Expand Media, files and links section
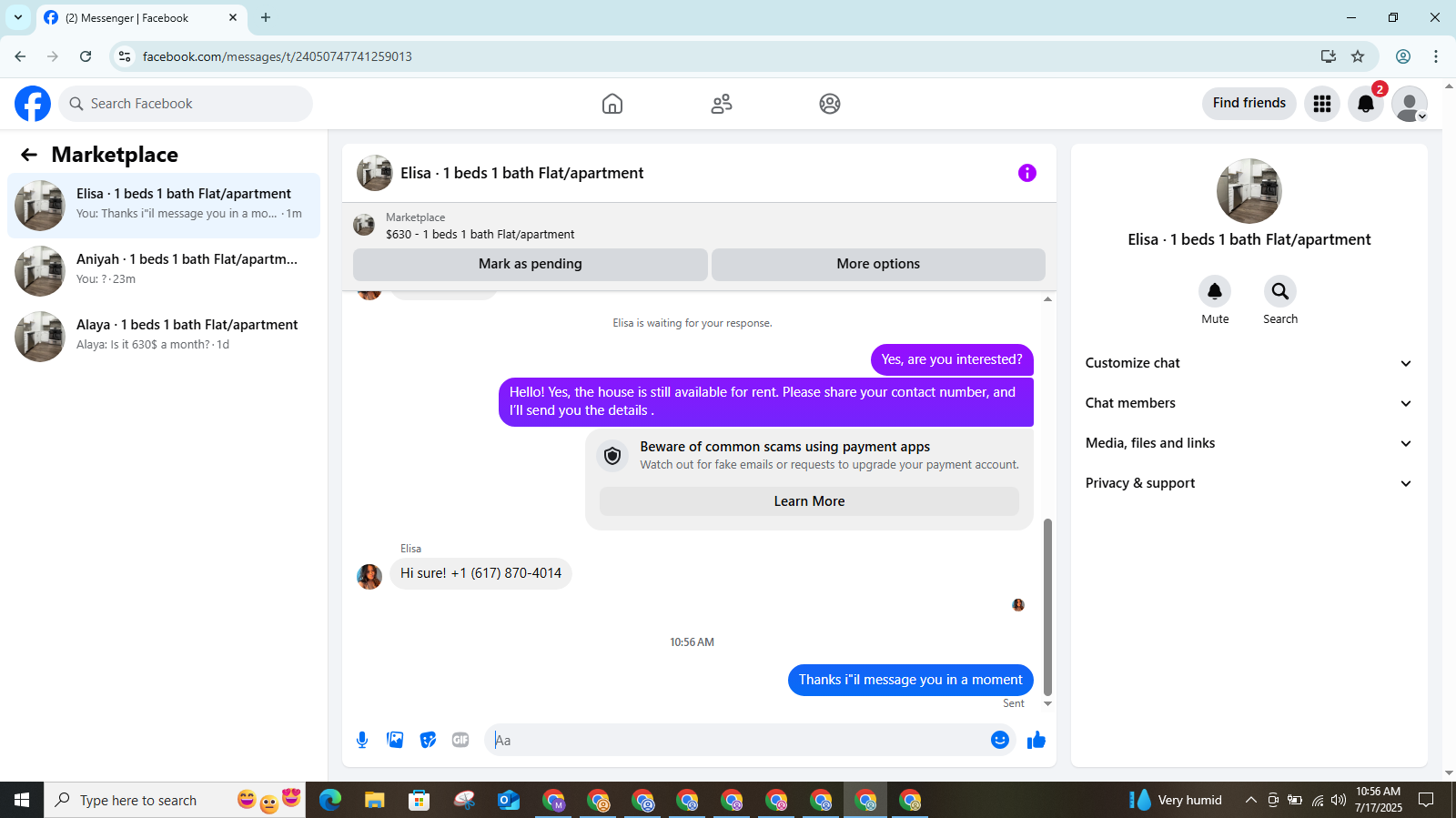This screenshot has width=1456, height=818. pos(1249,443)
